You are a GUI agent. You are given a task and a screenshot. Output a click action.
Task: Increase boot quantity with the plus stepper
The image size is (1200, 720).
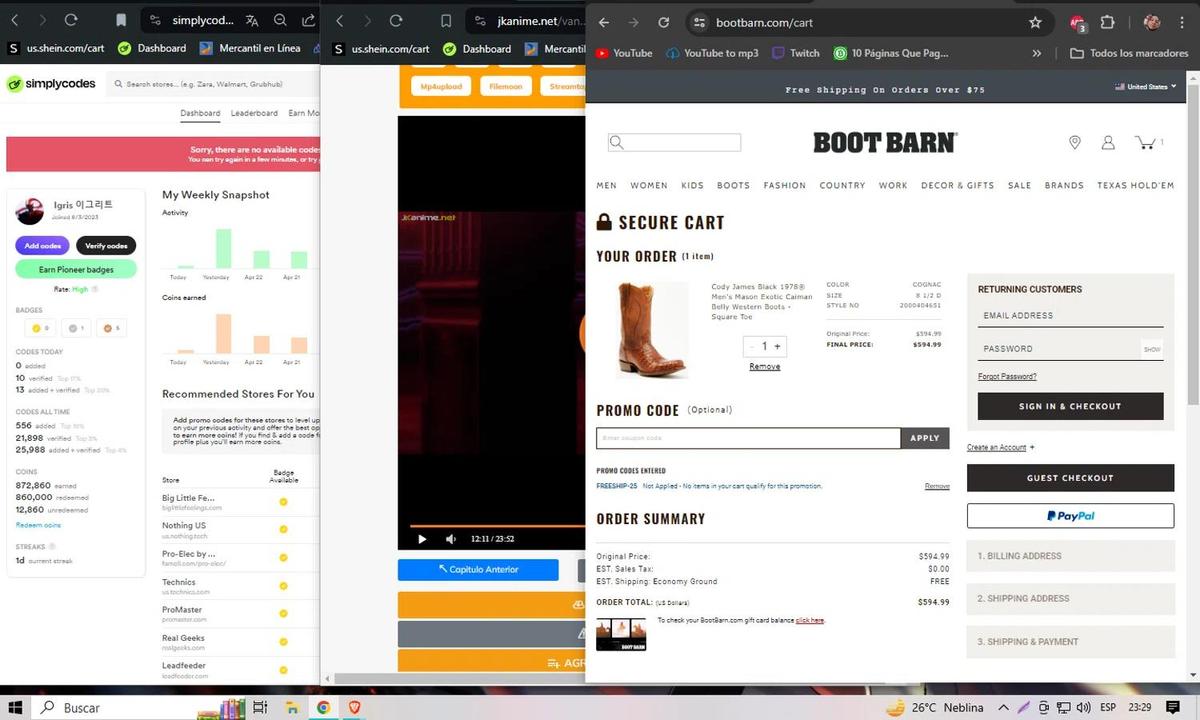777,346
